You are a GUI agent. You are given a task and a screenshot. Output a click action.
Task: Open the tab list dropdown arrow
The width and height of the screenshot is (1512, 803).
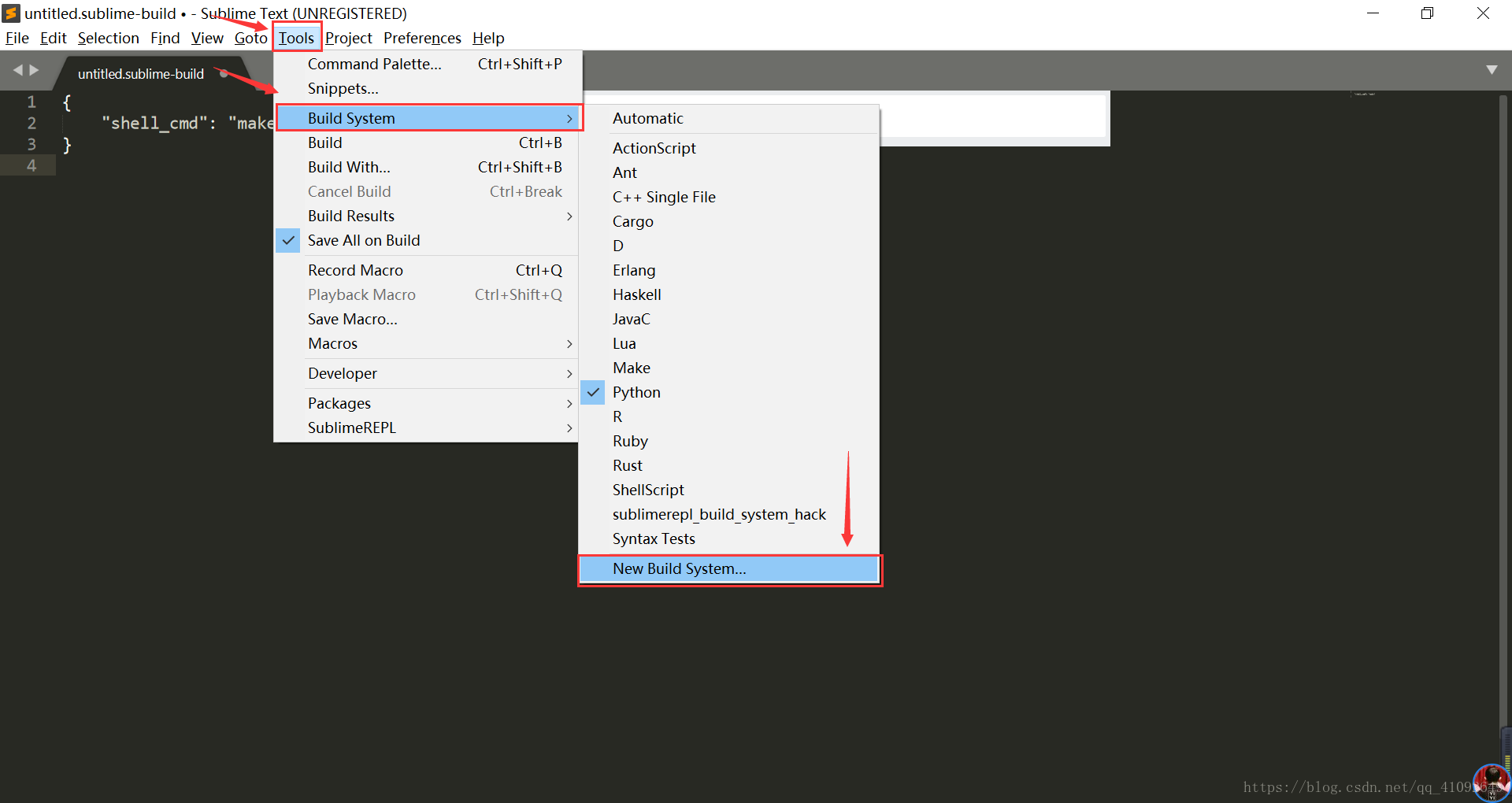coord(1491,70)
